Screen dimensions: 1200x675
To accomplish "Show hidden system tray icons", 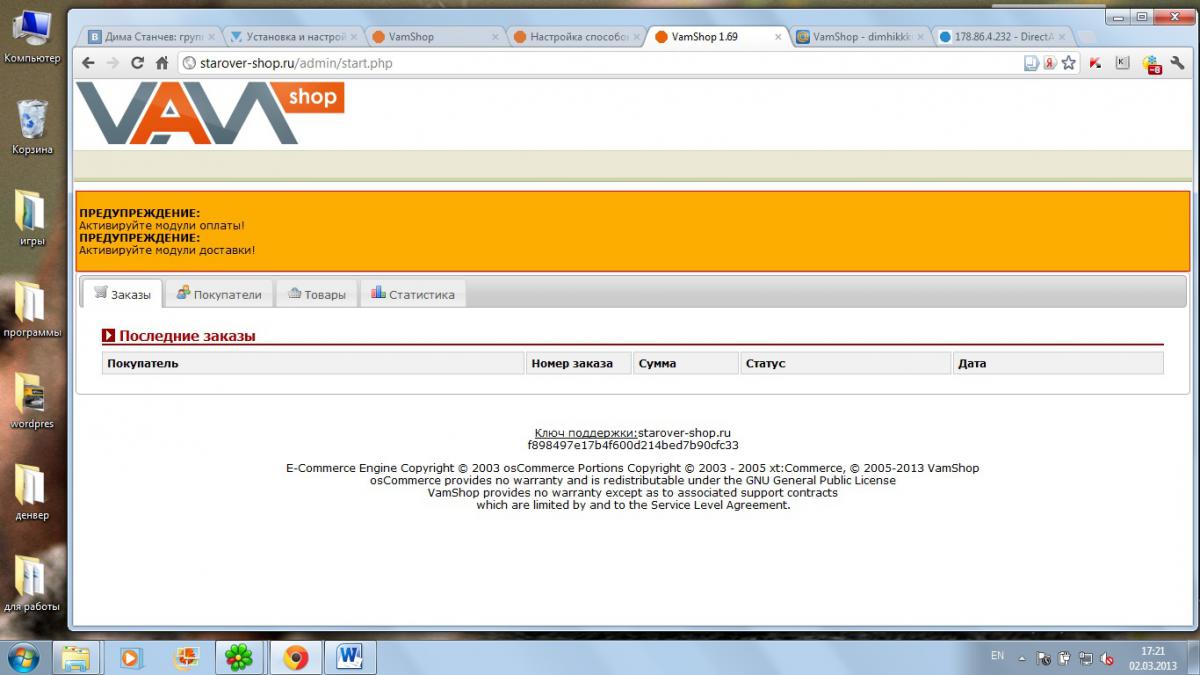I will point(1021,659).
